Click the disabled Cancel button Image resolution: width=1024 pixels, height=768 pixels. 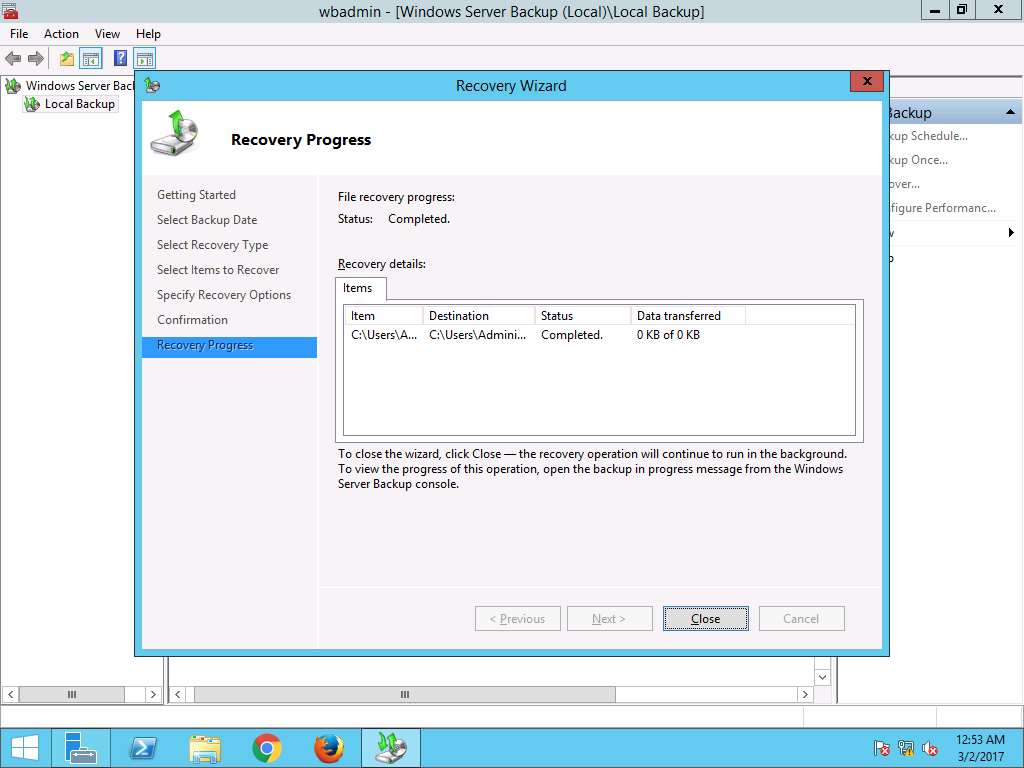(x=801, y=618)
